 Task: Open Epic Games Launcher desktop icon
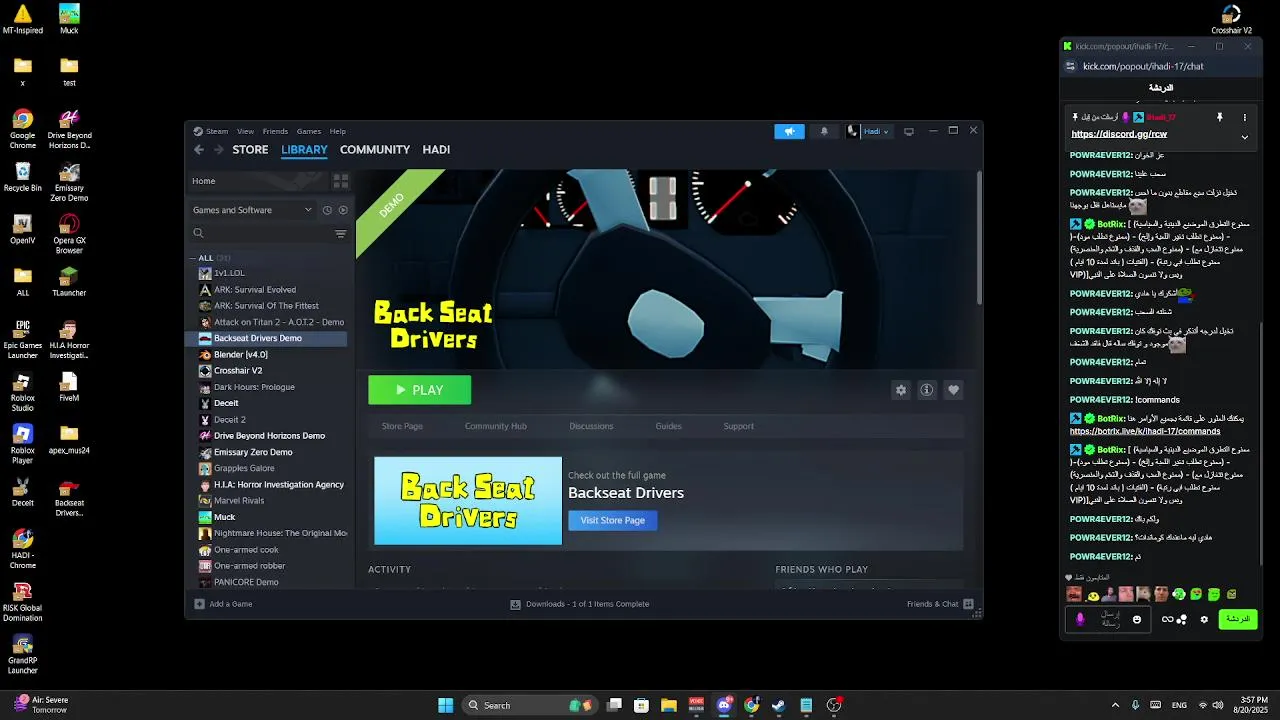click(x=23, y=340)
